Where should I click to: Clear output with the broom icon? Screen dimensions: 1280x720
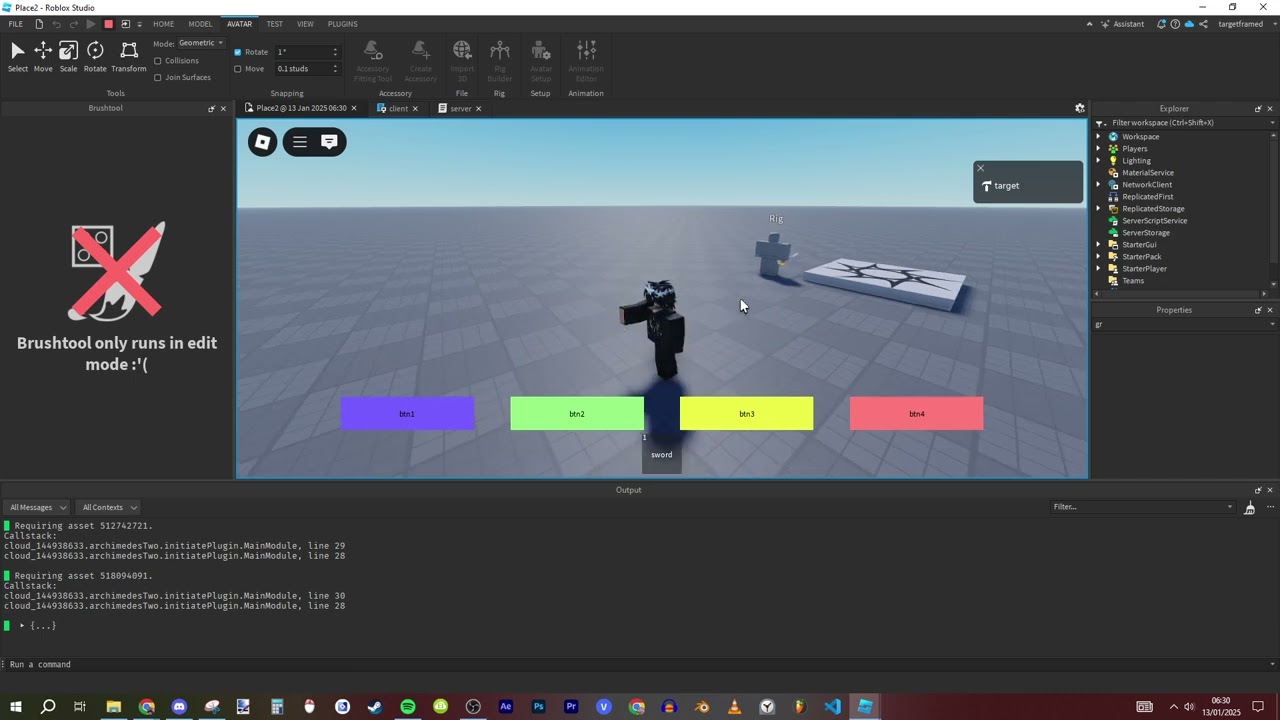pyautogui.click(x=1249, y=508)
